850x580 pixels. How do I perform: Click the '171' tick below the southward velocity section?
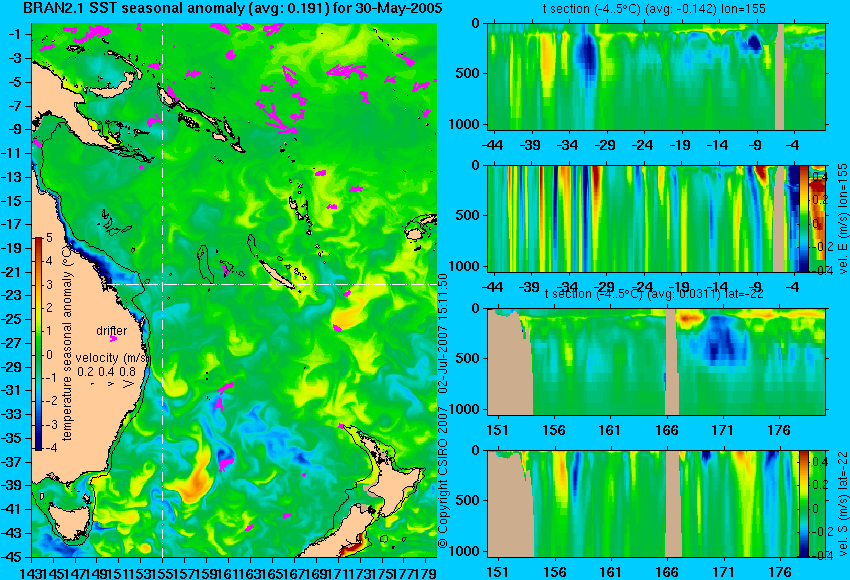tap(723, 572)
